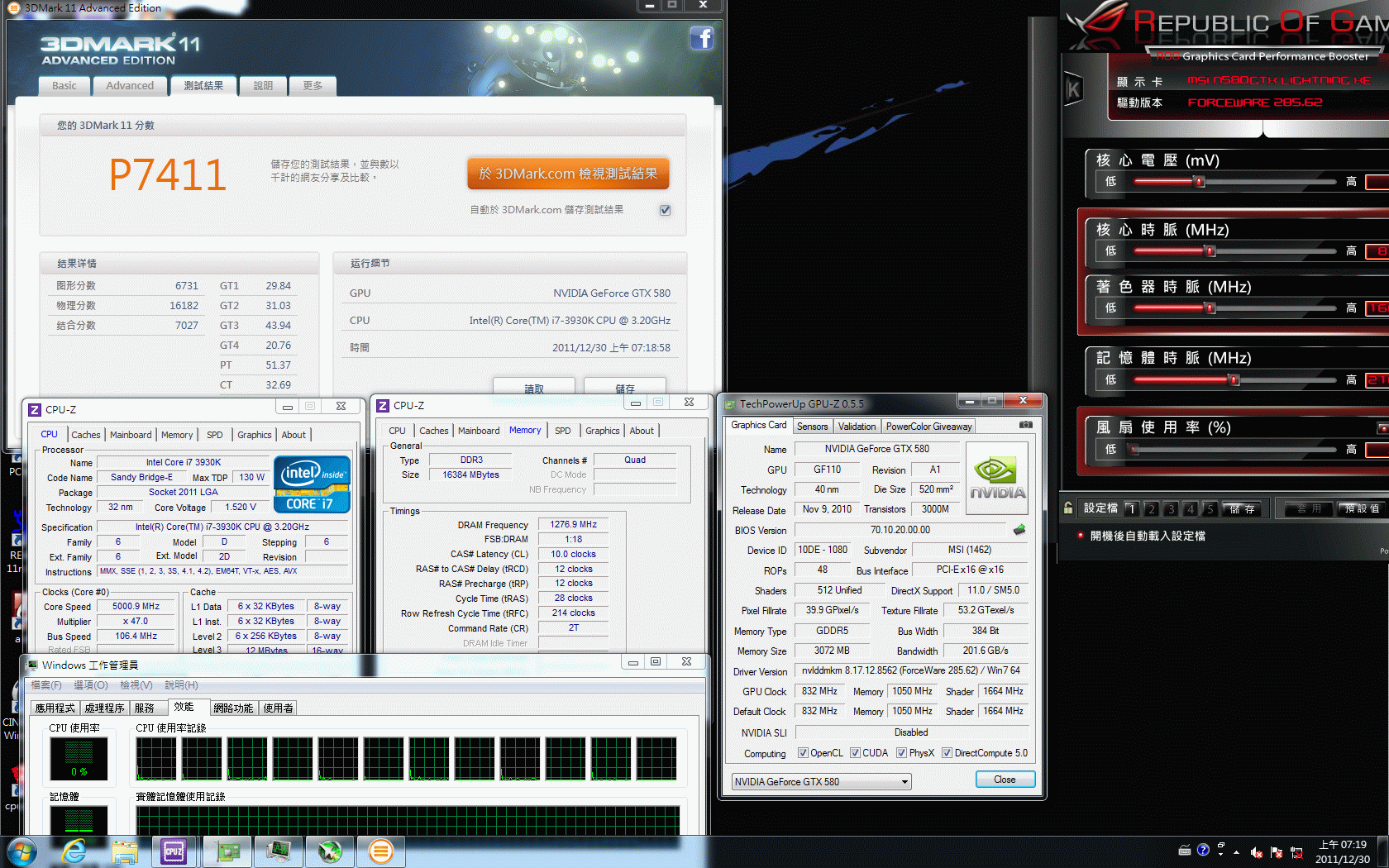Open 處理程序 tab in Task Manager
The height and width of the screenshot is (868, 1389).
click(x=104, y=708)
